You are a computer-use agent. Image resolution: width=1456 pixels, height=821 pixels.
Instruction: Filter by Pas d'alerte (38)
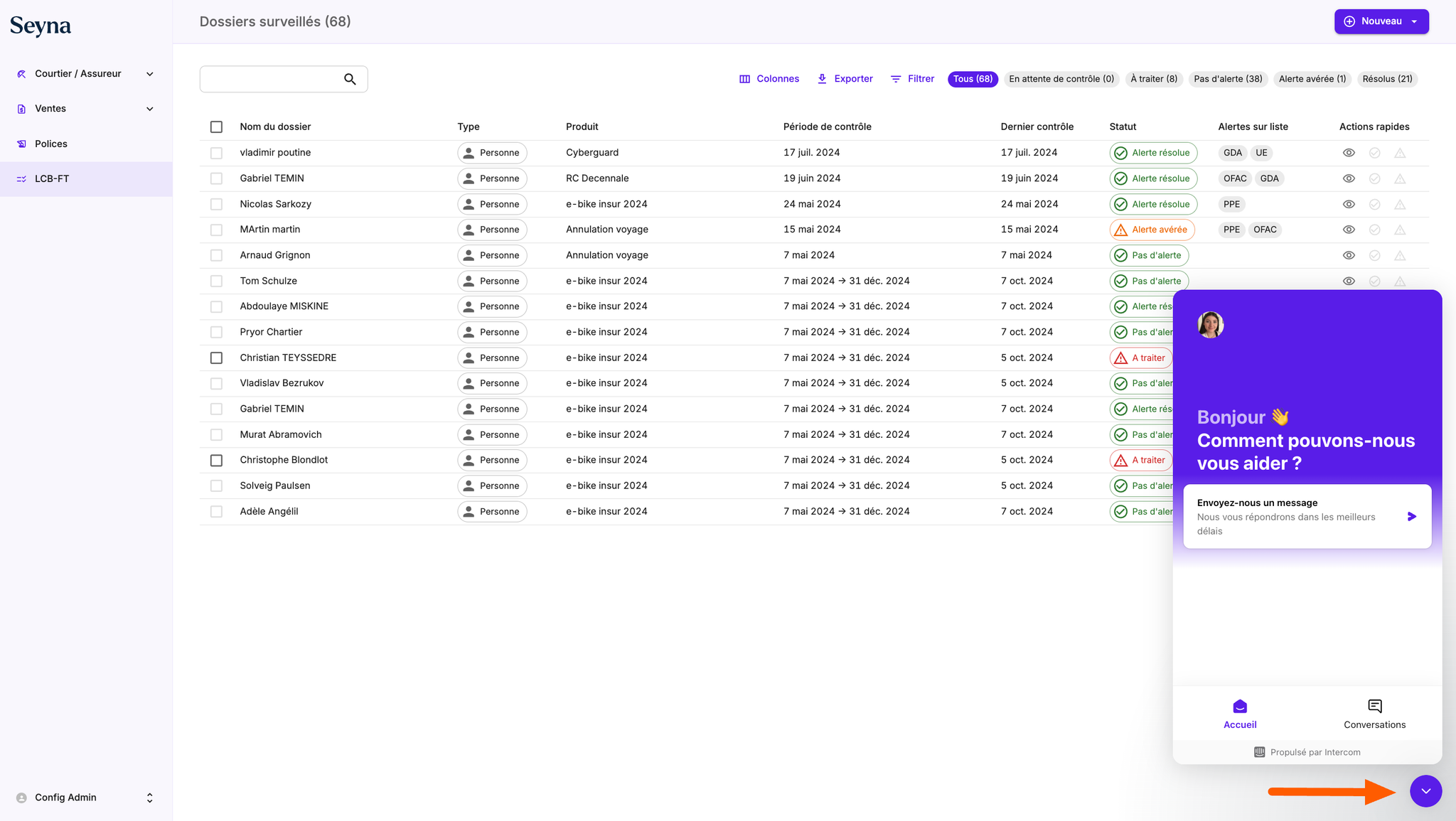tap(1228, 79)
